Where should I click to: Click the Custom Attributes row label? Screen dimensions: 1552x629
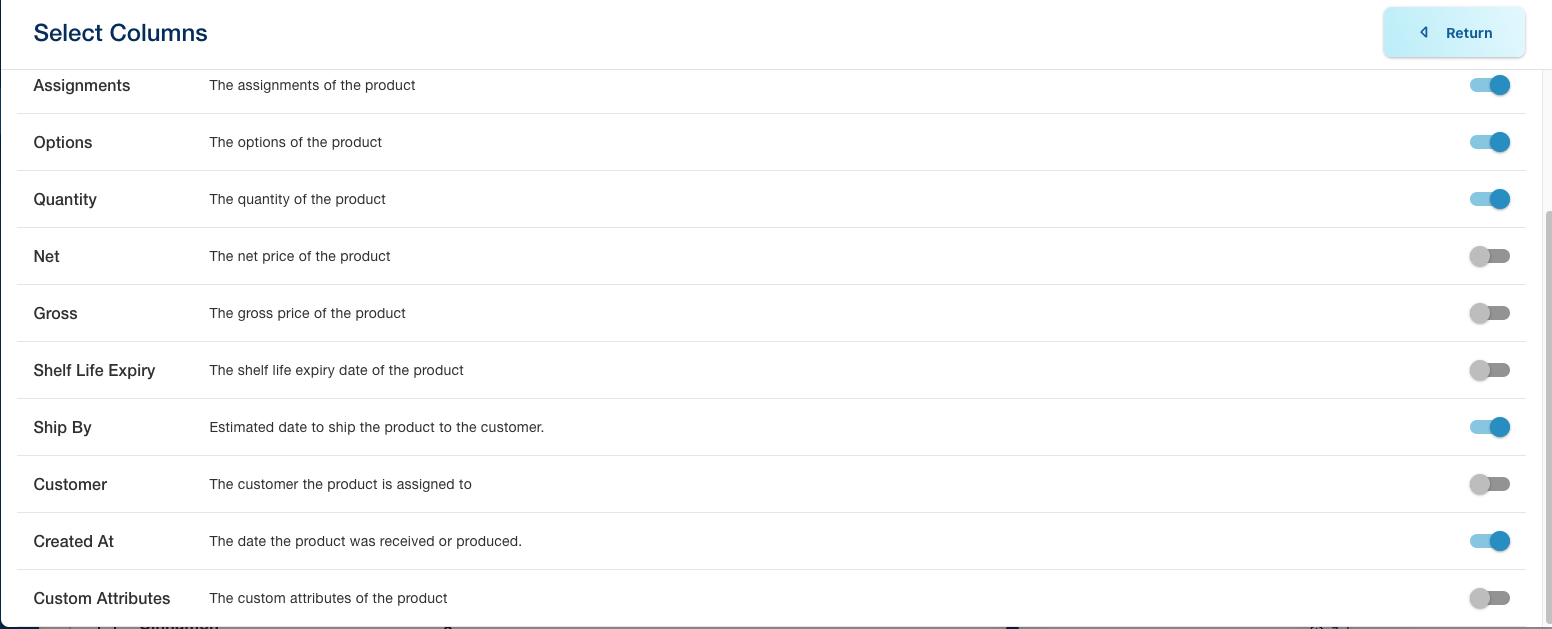point(102,599)
